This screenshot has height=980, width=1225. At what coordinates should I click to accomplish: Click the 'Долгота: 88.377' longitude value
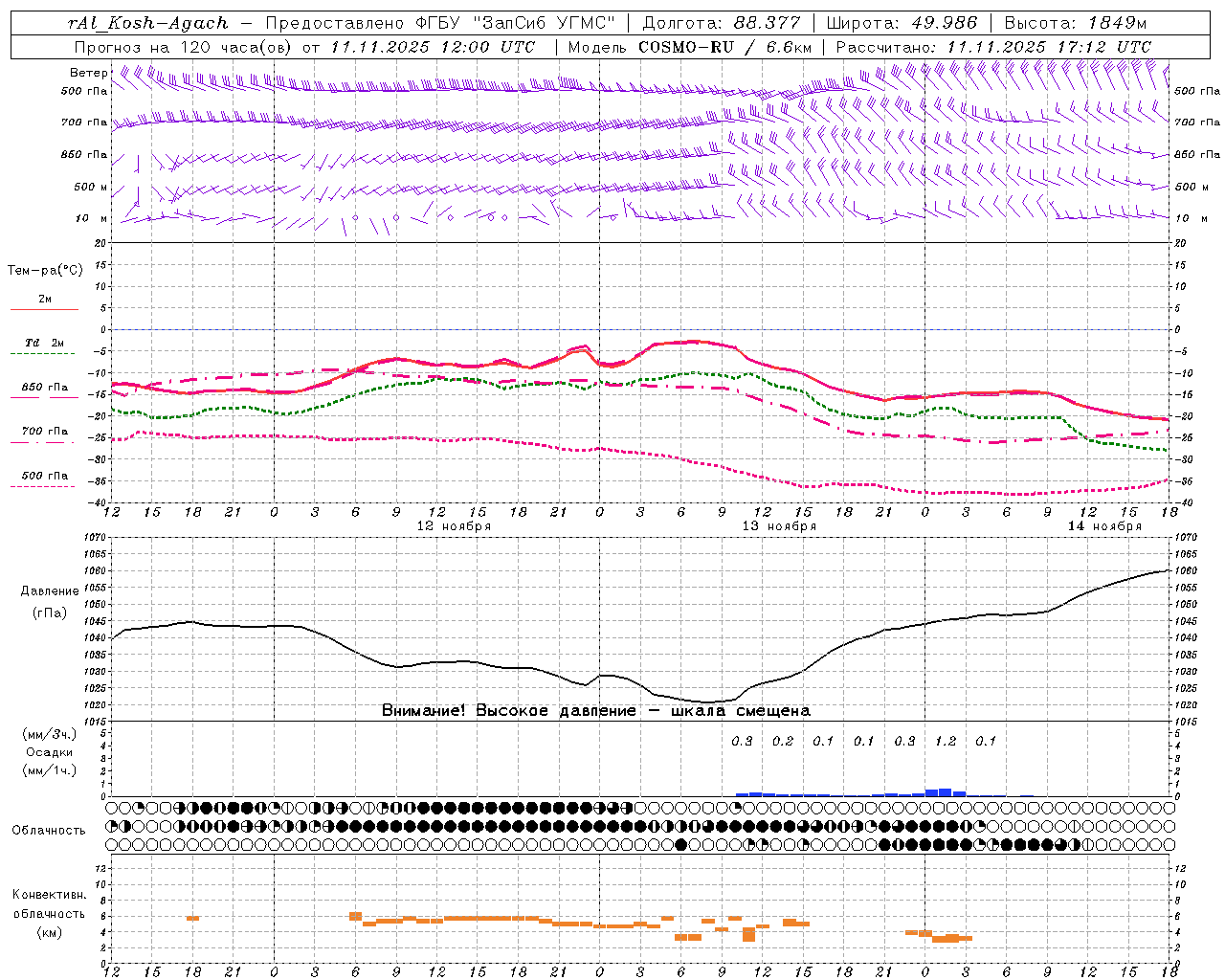pos(722,23)
